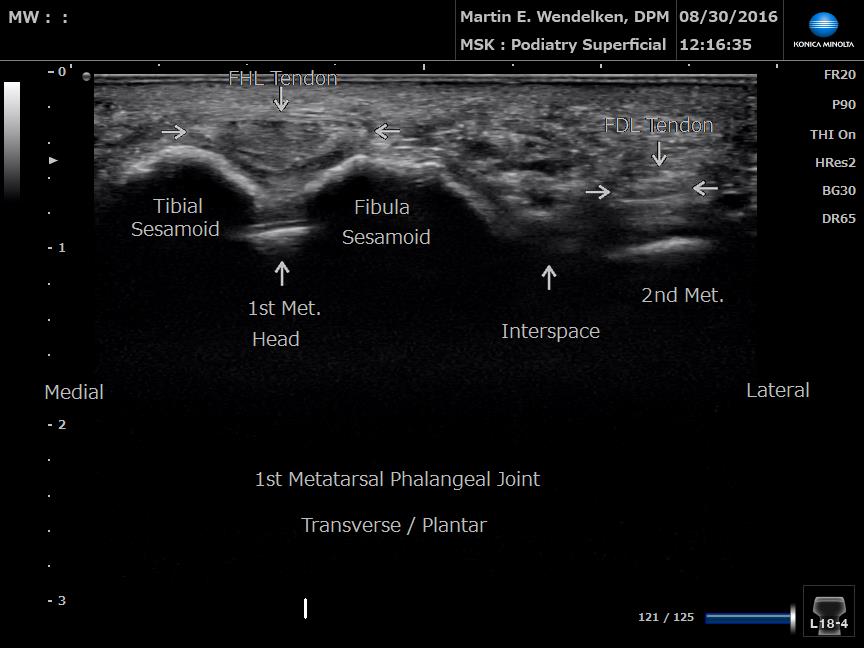The image size is (864, 648).
Task: Open the DR65 dynamic range setting
Action: [838, 218]
